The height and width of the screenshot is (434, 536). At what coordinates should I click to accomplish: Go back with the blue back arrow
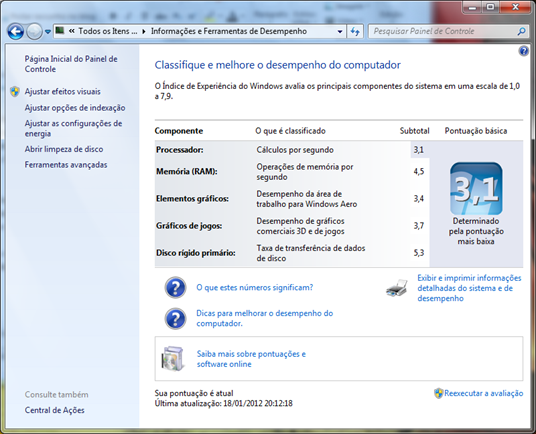pyautogui.click(x=15, y=32)
